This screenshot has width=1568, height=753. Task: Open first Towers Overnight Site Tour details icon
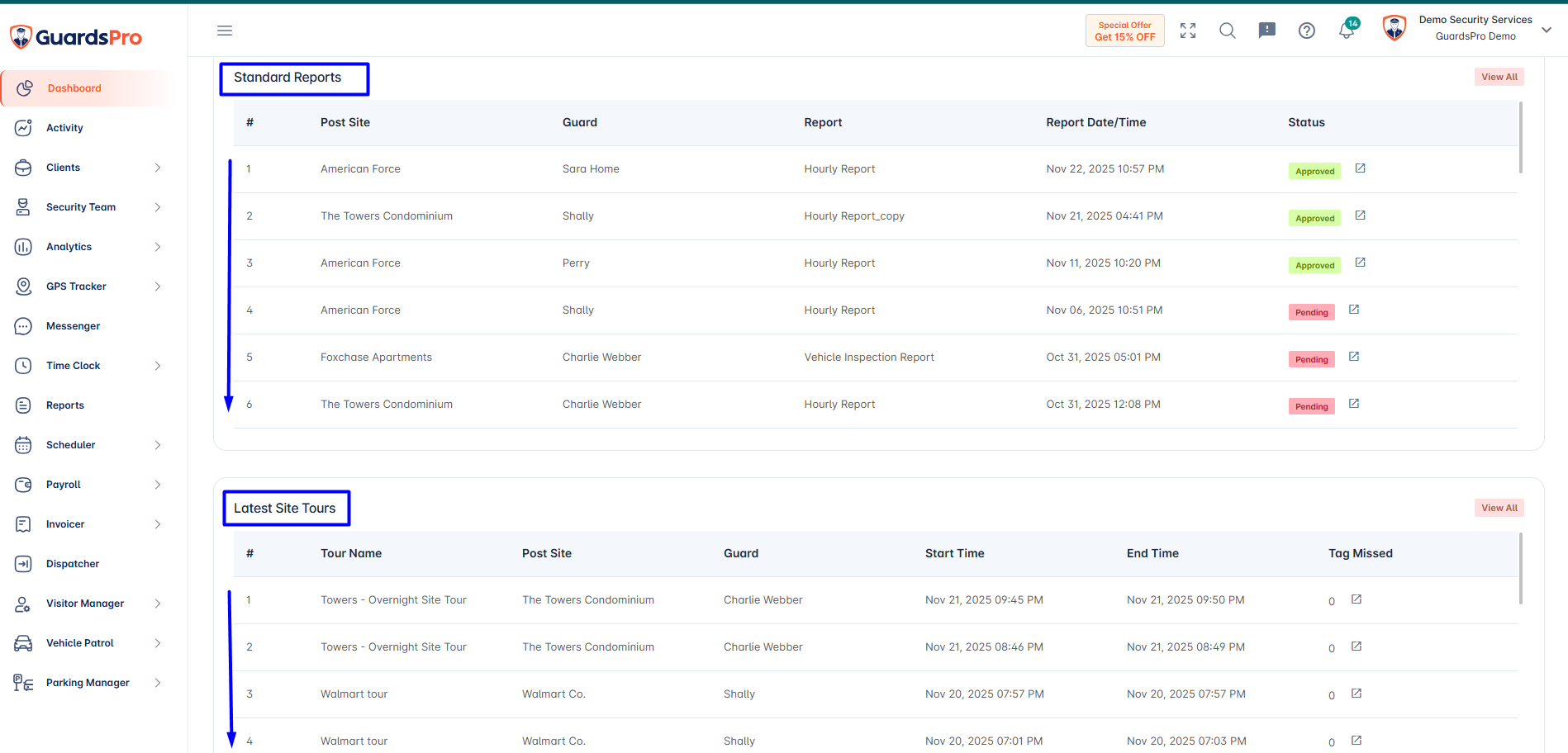(1357, 599)
